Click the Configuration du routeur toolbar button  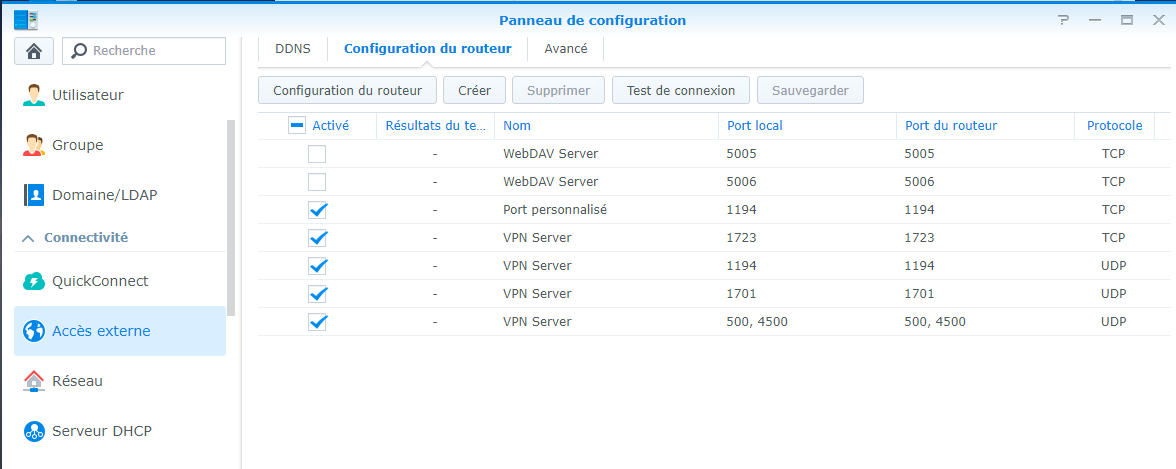point(347,90)
